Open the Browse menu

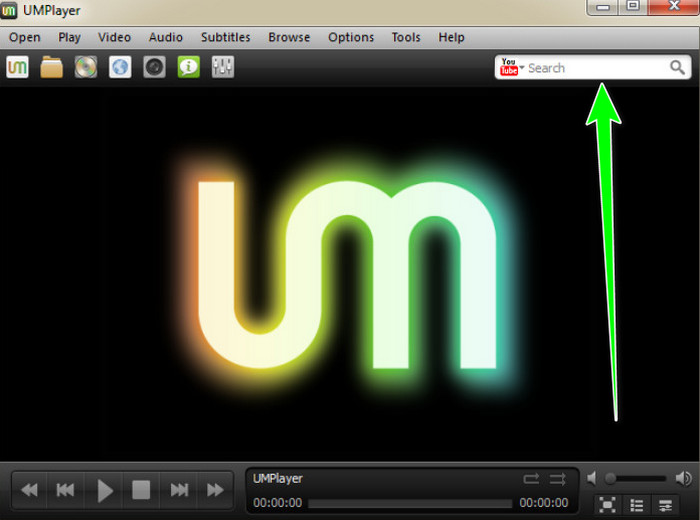289,37
